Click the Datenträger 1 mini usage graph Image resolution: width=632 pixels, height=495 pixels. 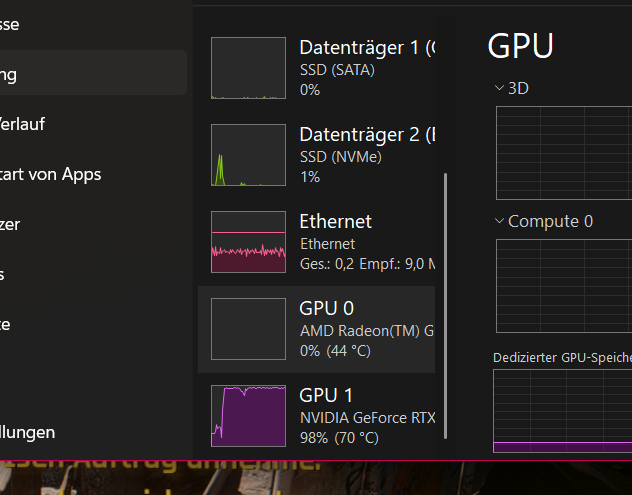(x=248, y=68)
